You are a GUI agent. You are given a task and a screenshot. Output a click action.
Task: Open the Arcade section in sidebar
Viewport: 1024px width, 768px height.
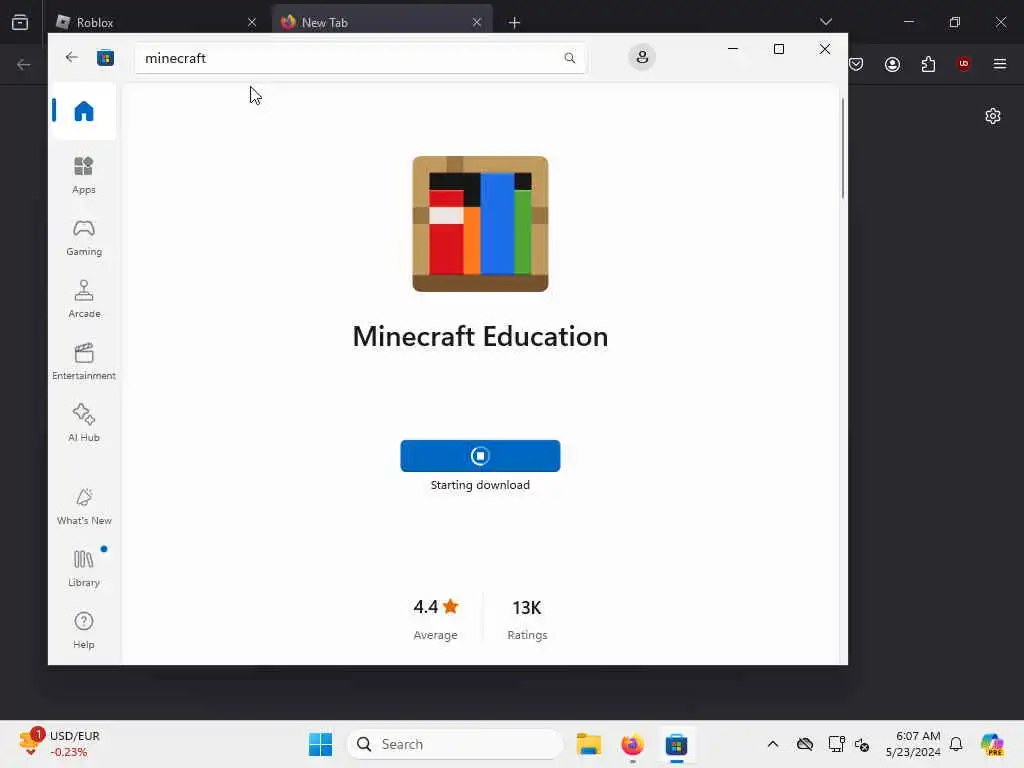(84, 299)
